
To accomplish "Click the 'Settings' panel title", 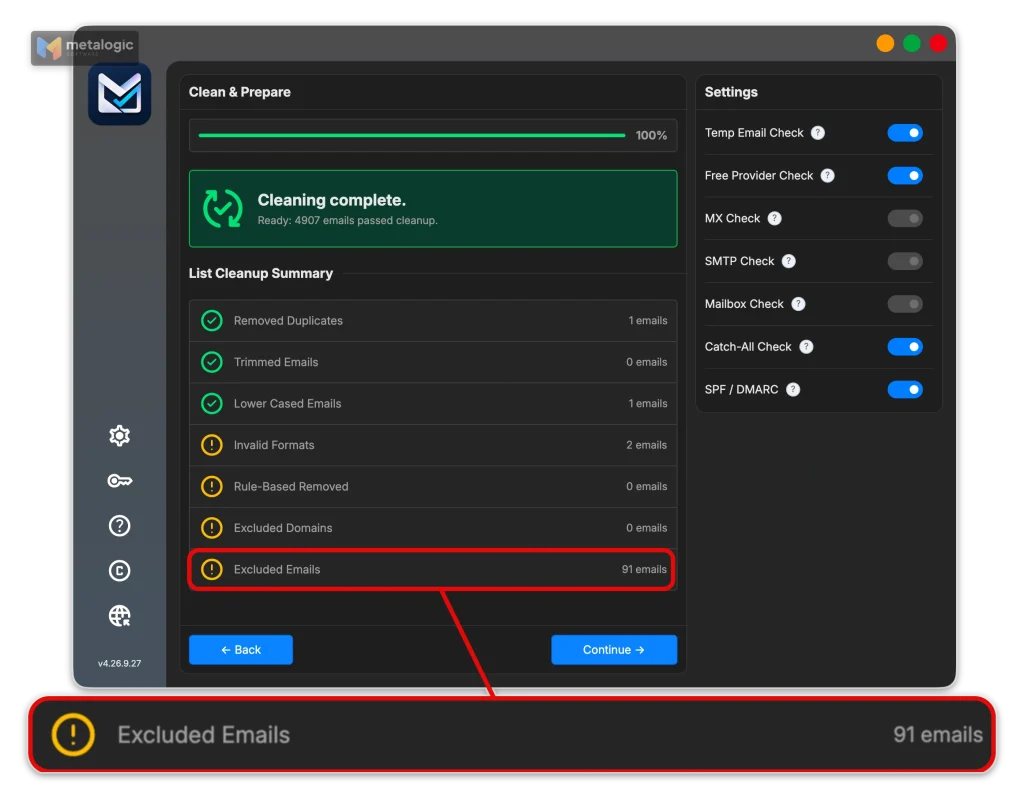I will coord(731,92).
